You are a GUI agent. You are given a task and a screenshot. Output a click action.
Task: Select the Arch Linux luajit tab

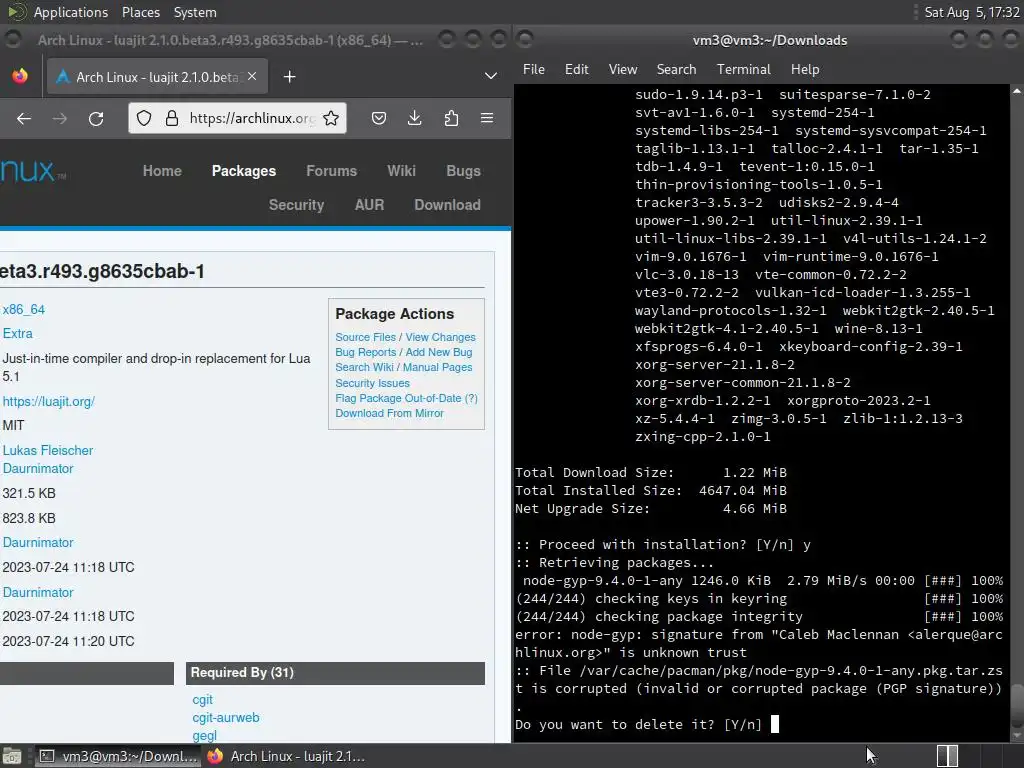pos(155,77)
